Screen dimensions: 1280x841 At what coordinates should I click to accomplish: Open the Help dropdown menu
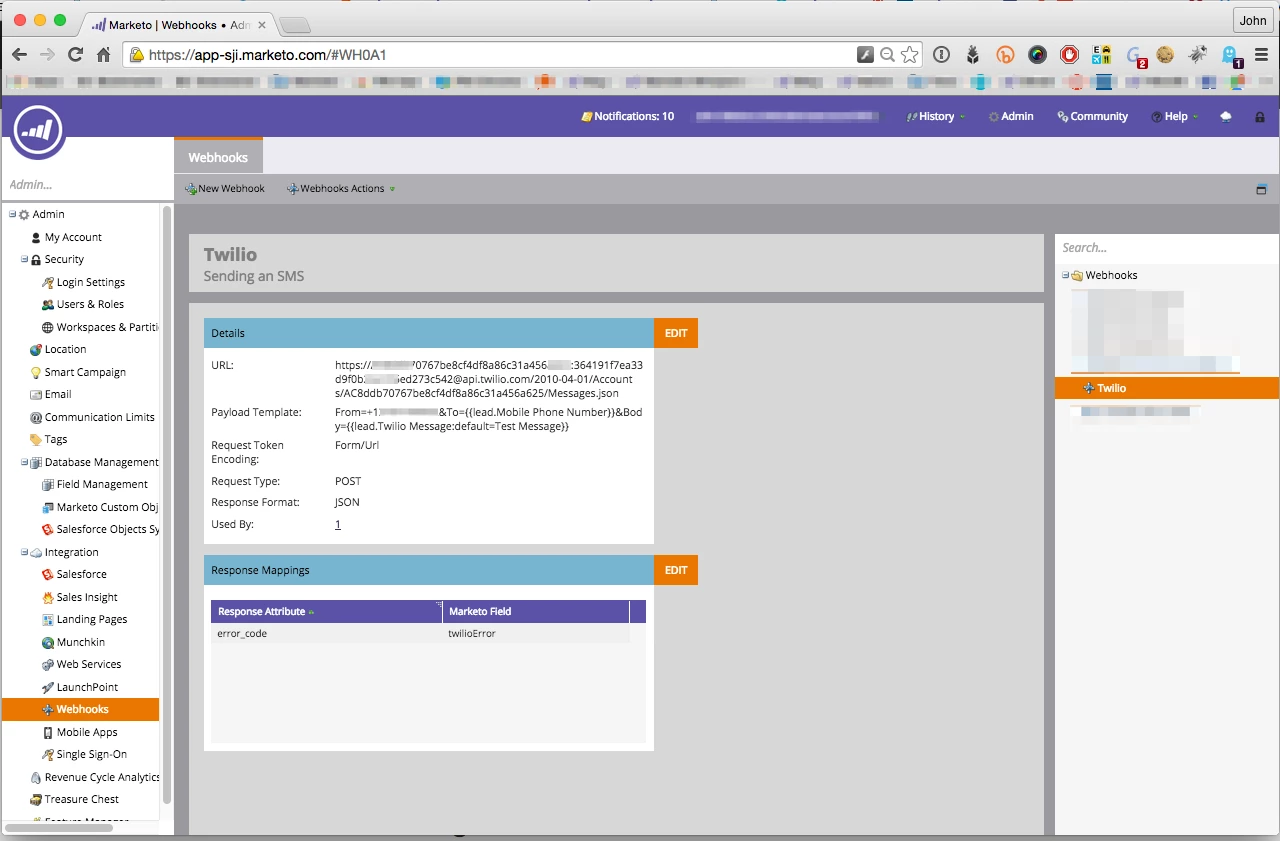(1175, 116)
